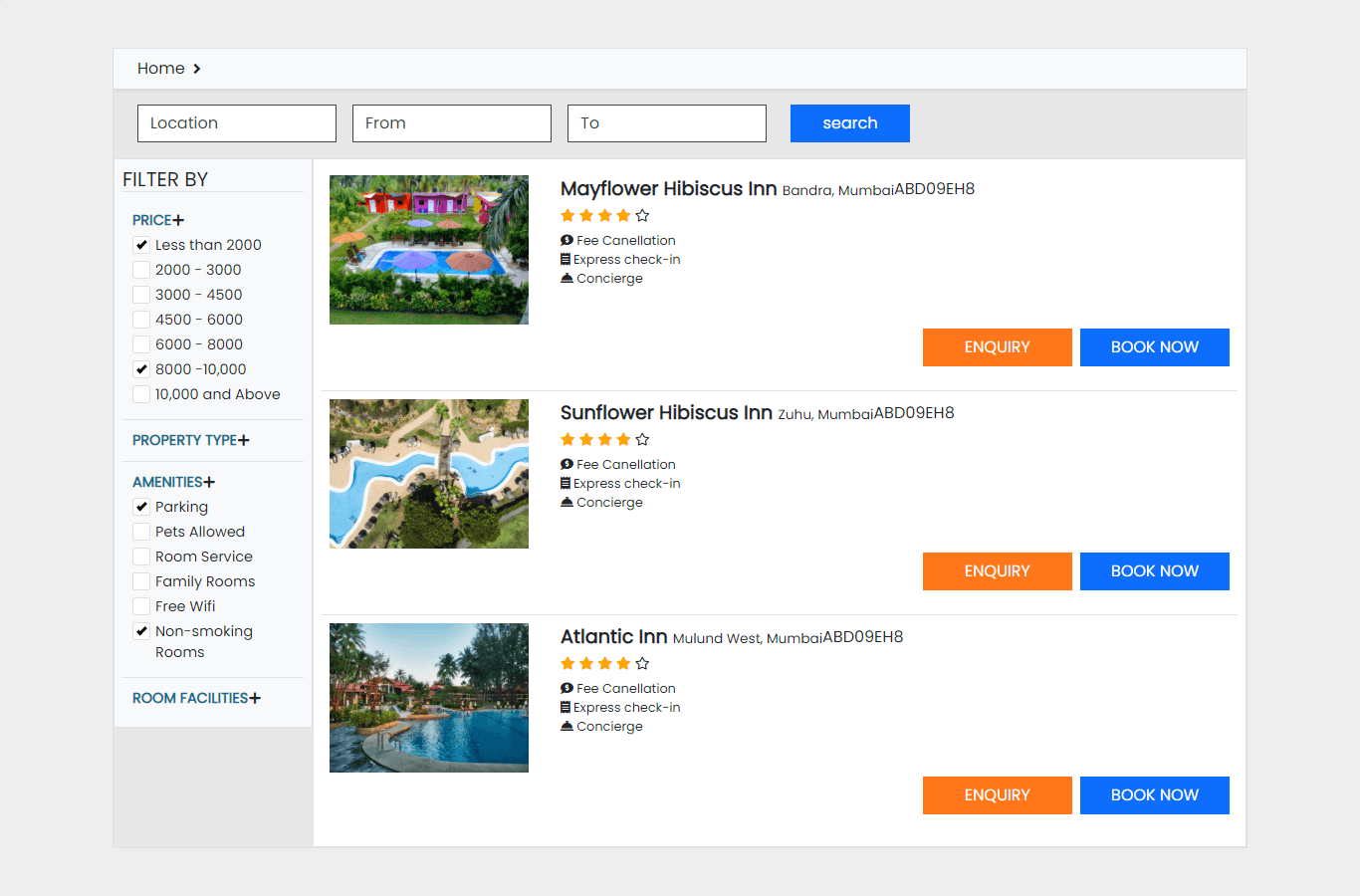Disable the Non-smoking Rooms filter
Viewport: 1360px width, 896px height.
[x=141, y=630]
